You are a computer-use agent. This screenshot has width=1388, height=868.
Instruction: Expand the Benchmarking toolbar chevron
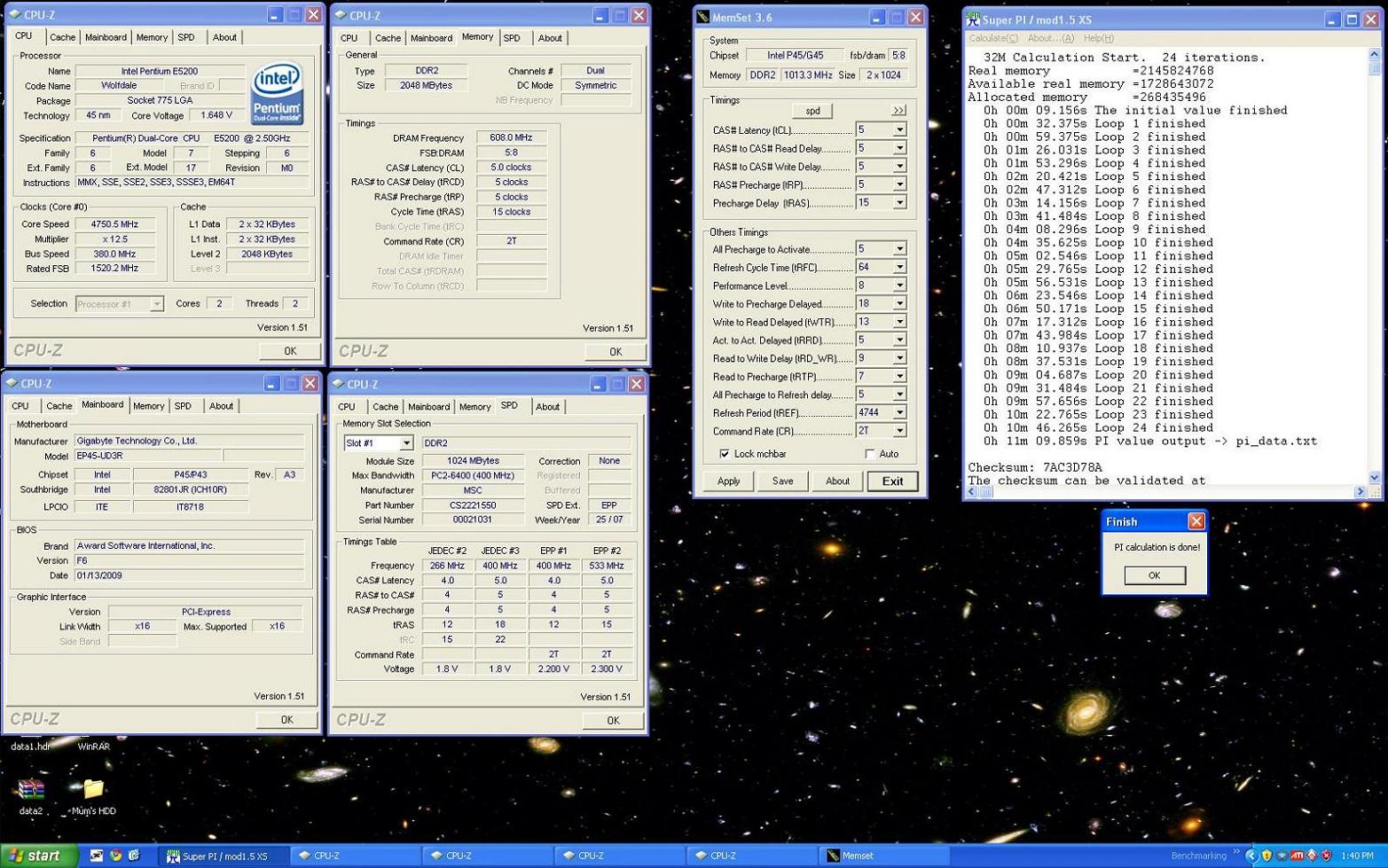point(1235,853)
